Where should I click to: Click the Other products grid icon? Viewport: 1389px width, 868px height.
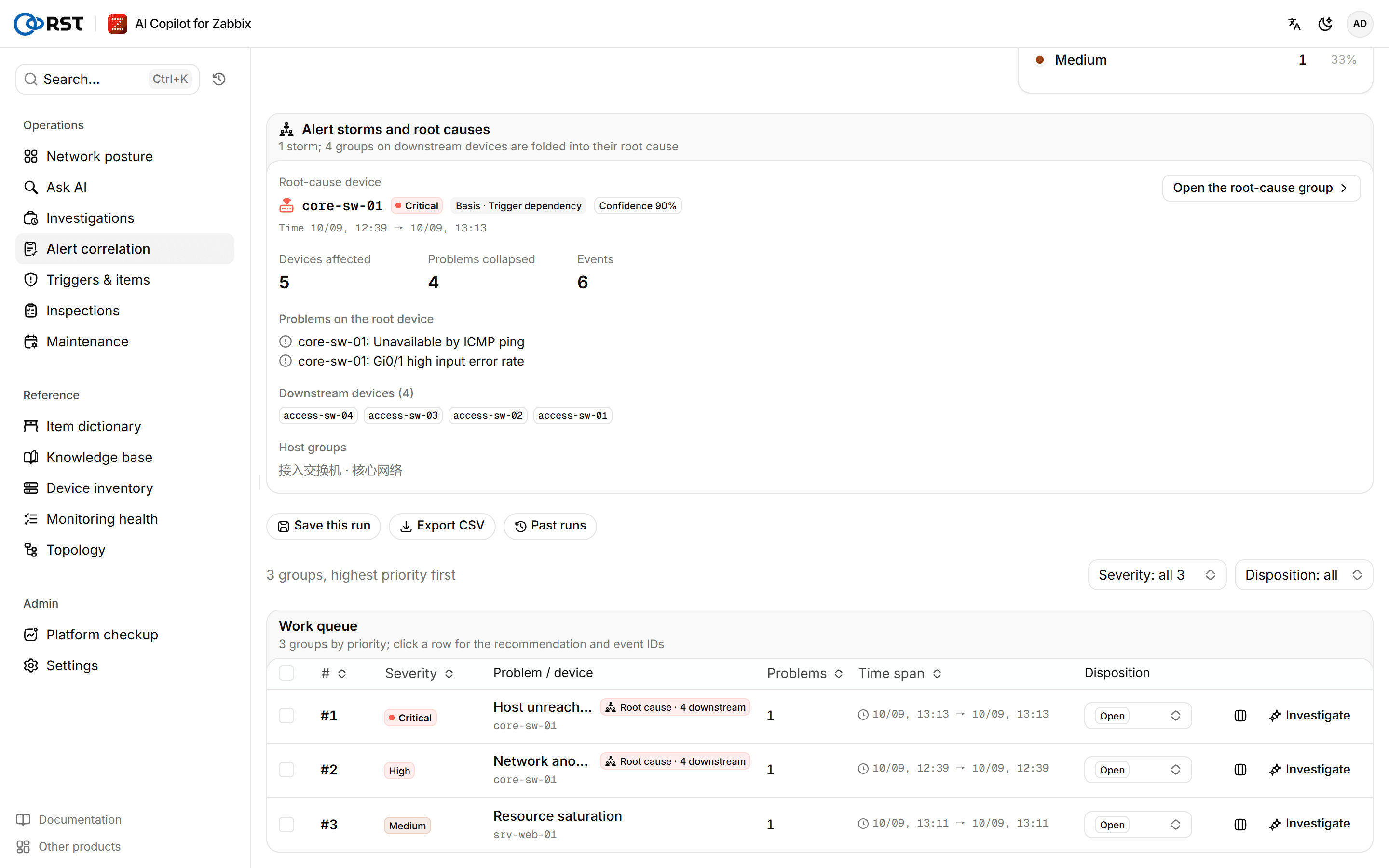point(23,846)
